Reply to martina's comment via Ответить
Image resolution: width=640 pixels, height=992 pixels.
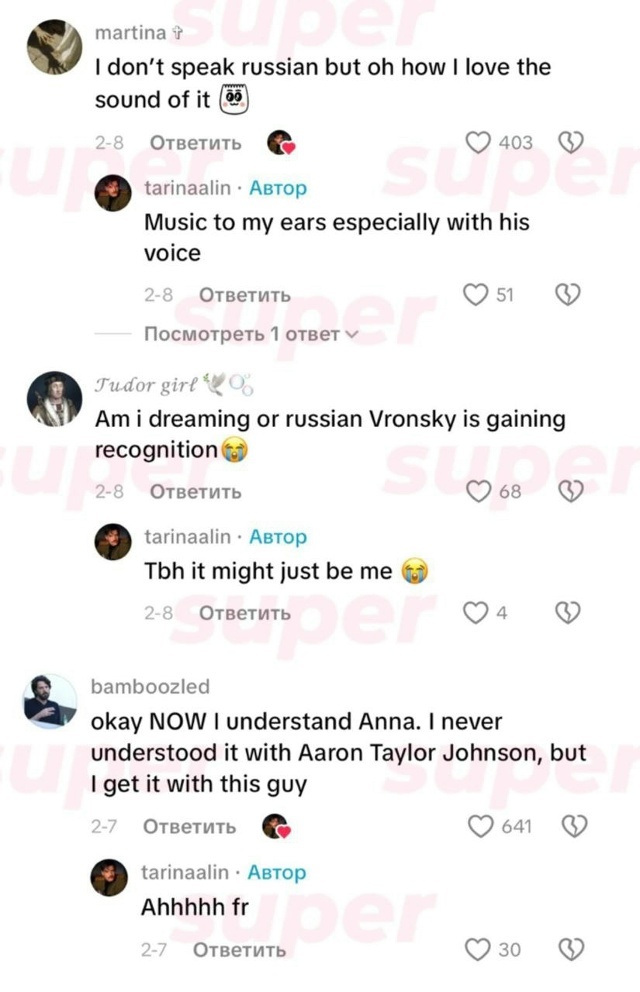pos(195,143)
